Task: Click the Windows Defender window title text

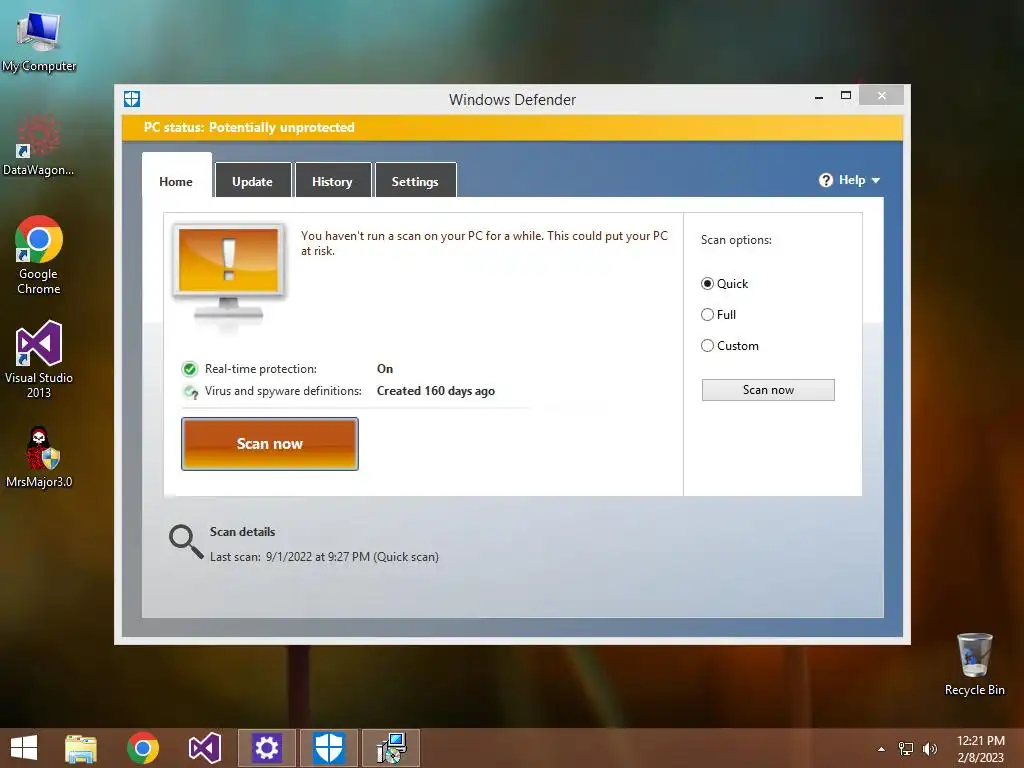Action: pyautogui.click(x=512, y=99)
